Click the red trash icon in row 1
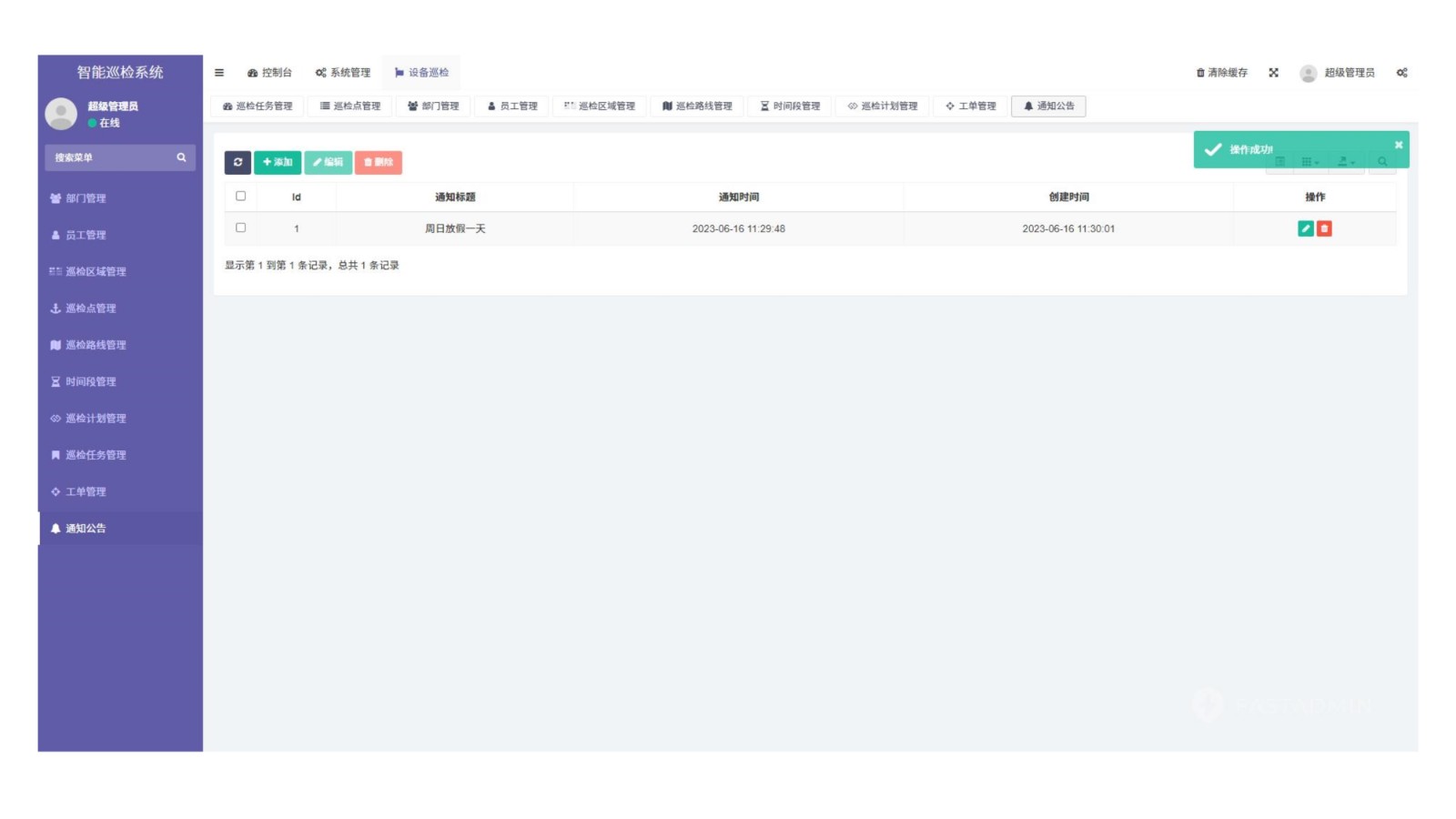1456x819 pixels. 1325,228
